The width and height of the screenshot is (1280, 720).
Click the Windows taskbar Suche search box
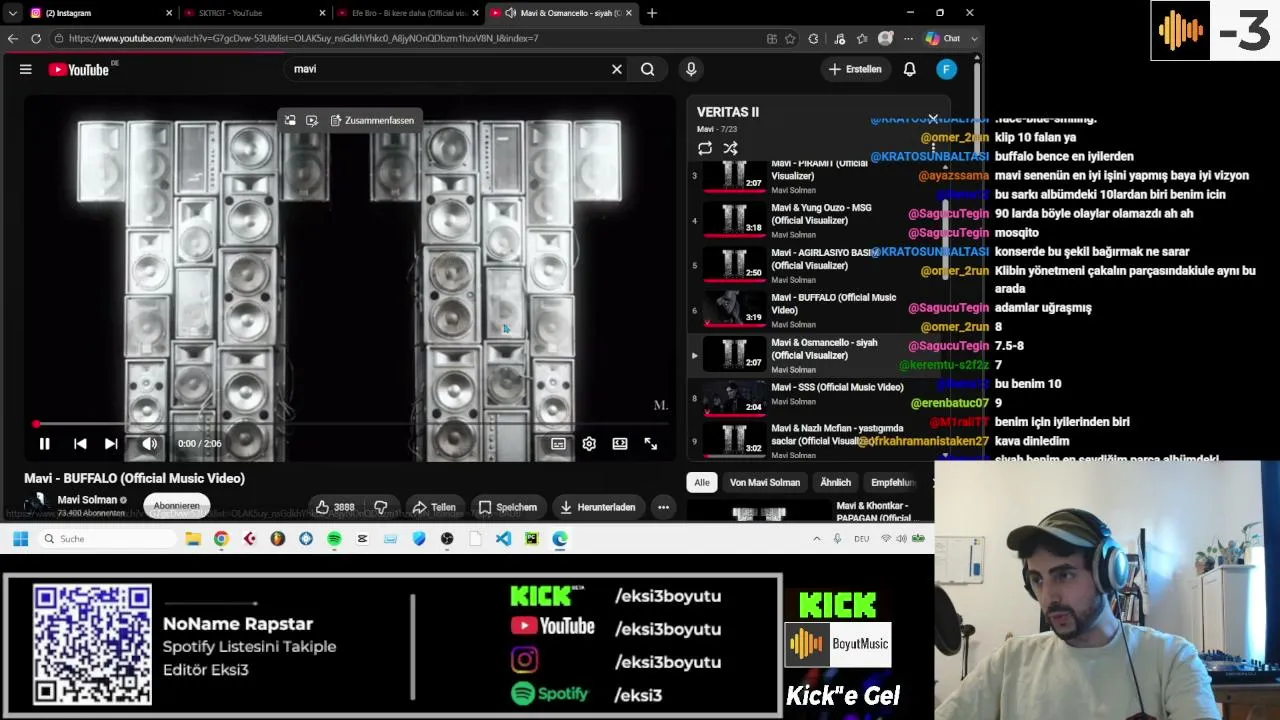[108, 539]
